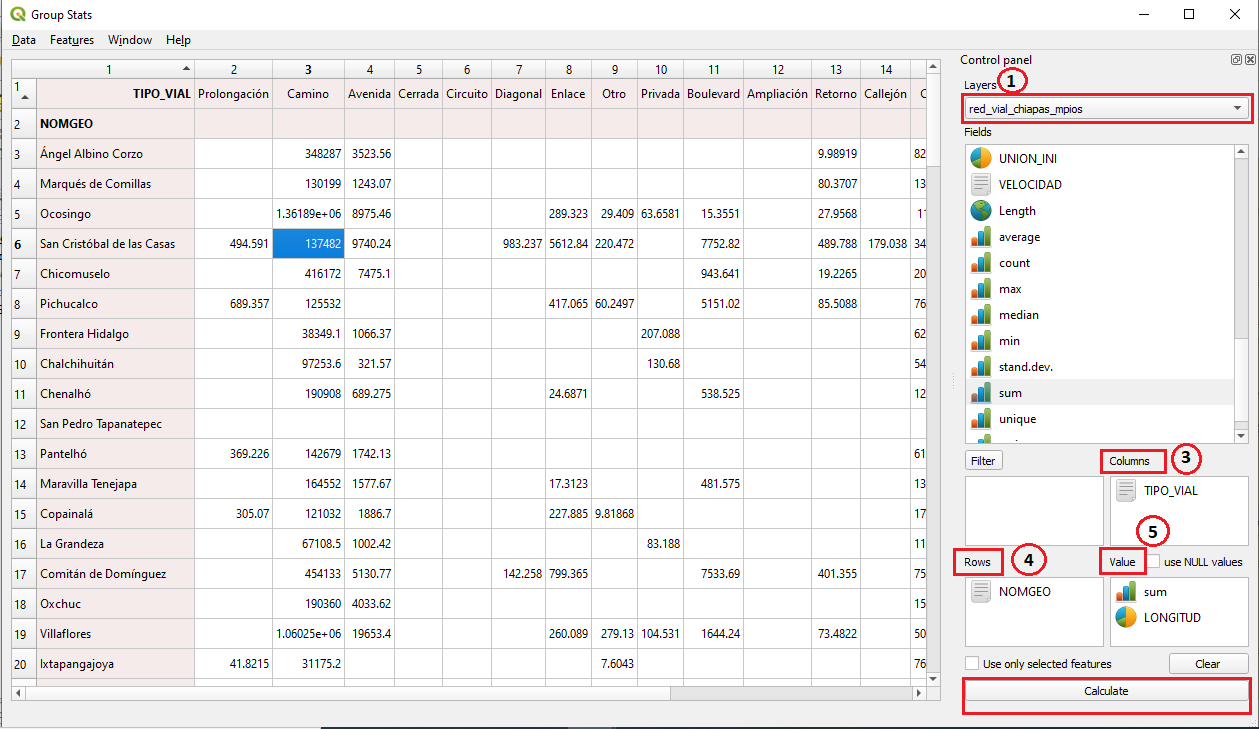This screenshot has height=729, width=1259.
Task: Select the VELOCIDAD text field icon
Action: pos(980,185)
